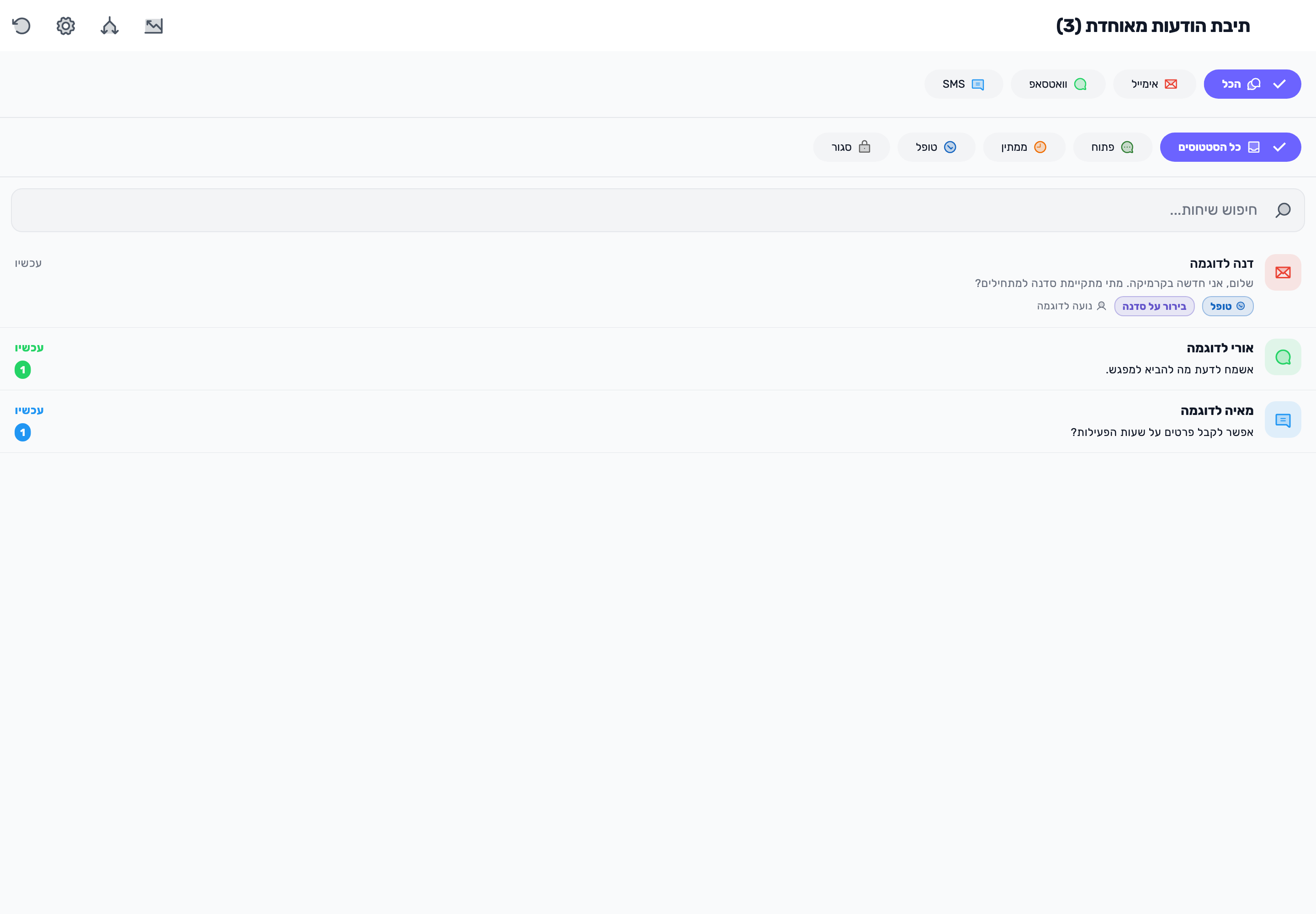Show conversations with פתוח status
Screen dimensions: 1316x914
[1112, 147]
